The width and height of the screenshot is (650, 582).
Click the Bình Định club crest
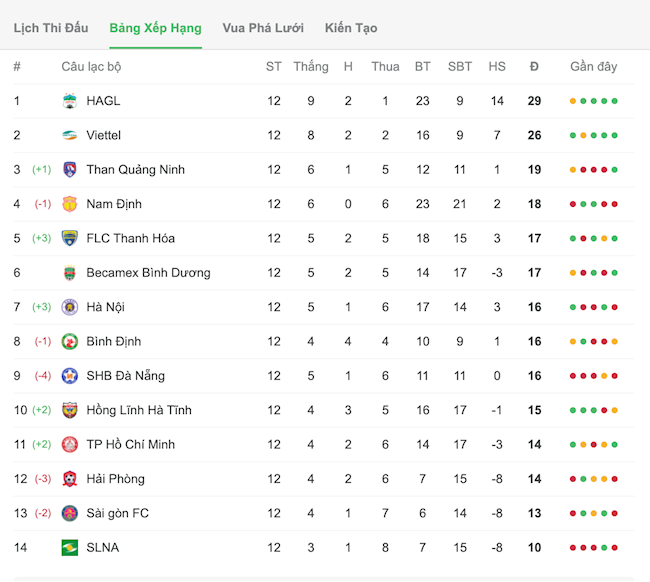point(70,341)
